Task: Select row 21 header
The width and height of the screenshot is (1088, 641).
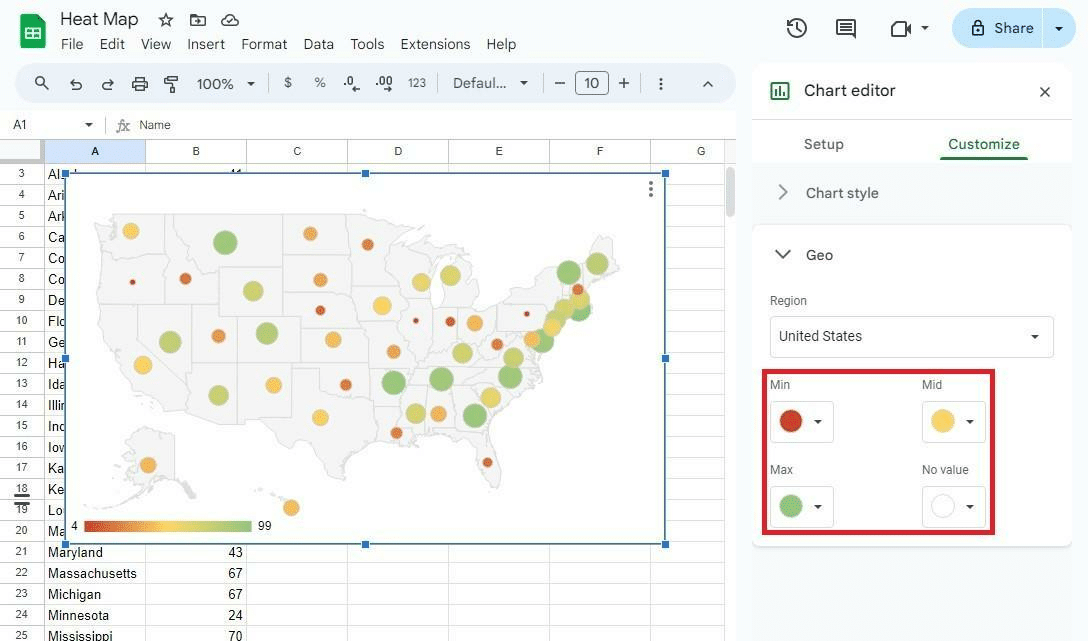Action: (22, 552)
